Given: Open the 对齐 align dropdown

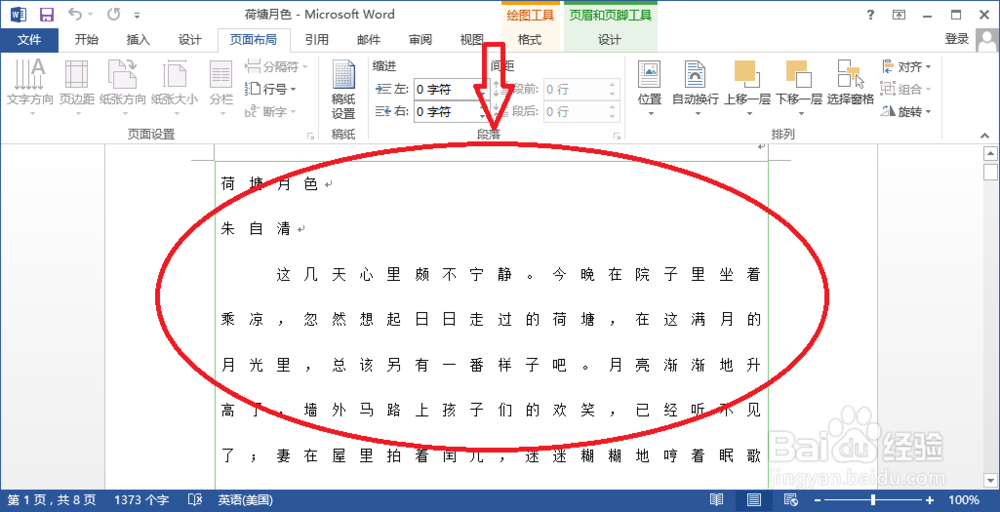Looking at the screenshot, I should tap(906, 66).
